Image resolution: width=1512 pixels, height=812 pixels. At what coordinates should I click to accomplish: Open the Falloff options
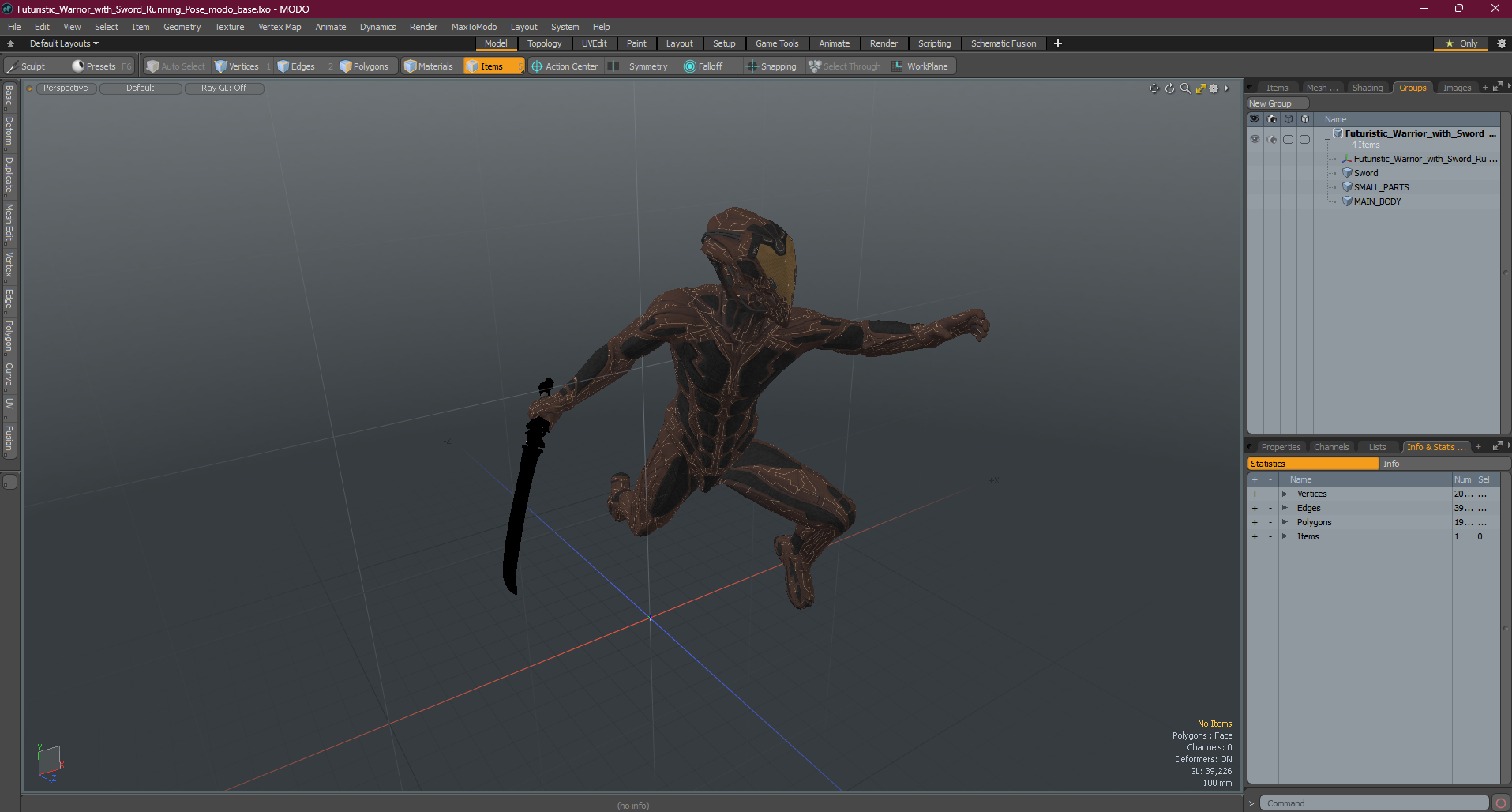[710, 66]
